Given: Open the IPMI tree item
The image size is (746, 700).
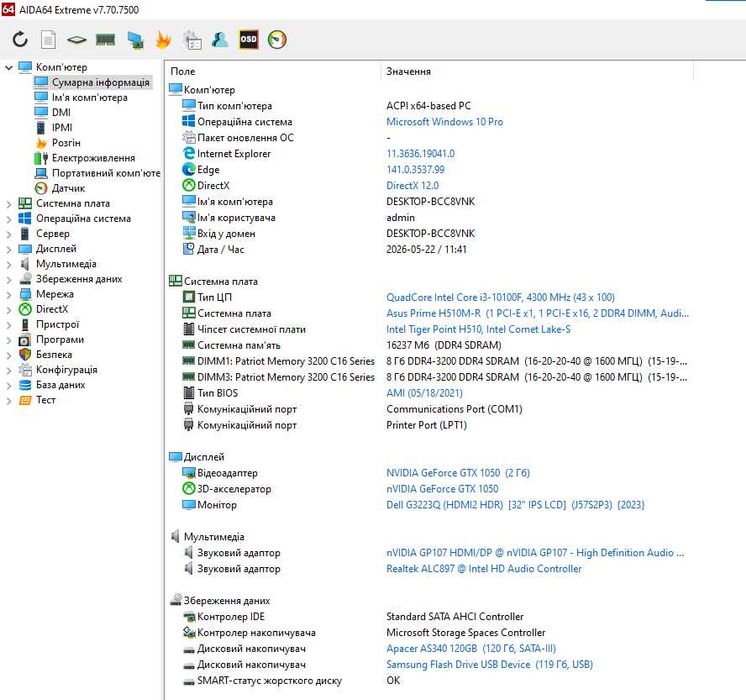Looking at the screenshot, I should coord(62,128).
